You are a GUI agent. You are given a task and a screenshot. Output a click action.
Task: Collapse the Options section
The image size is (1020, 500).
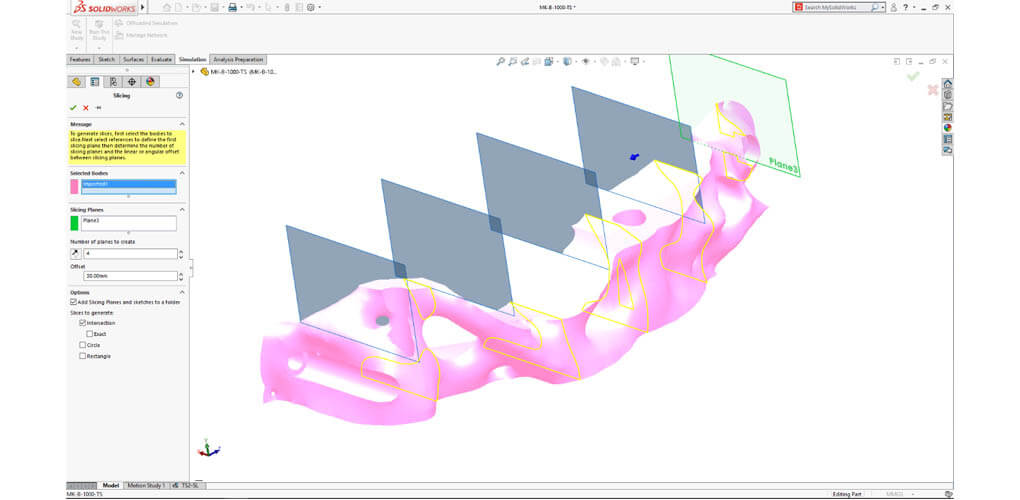(180, 292)
